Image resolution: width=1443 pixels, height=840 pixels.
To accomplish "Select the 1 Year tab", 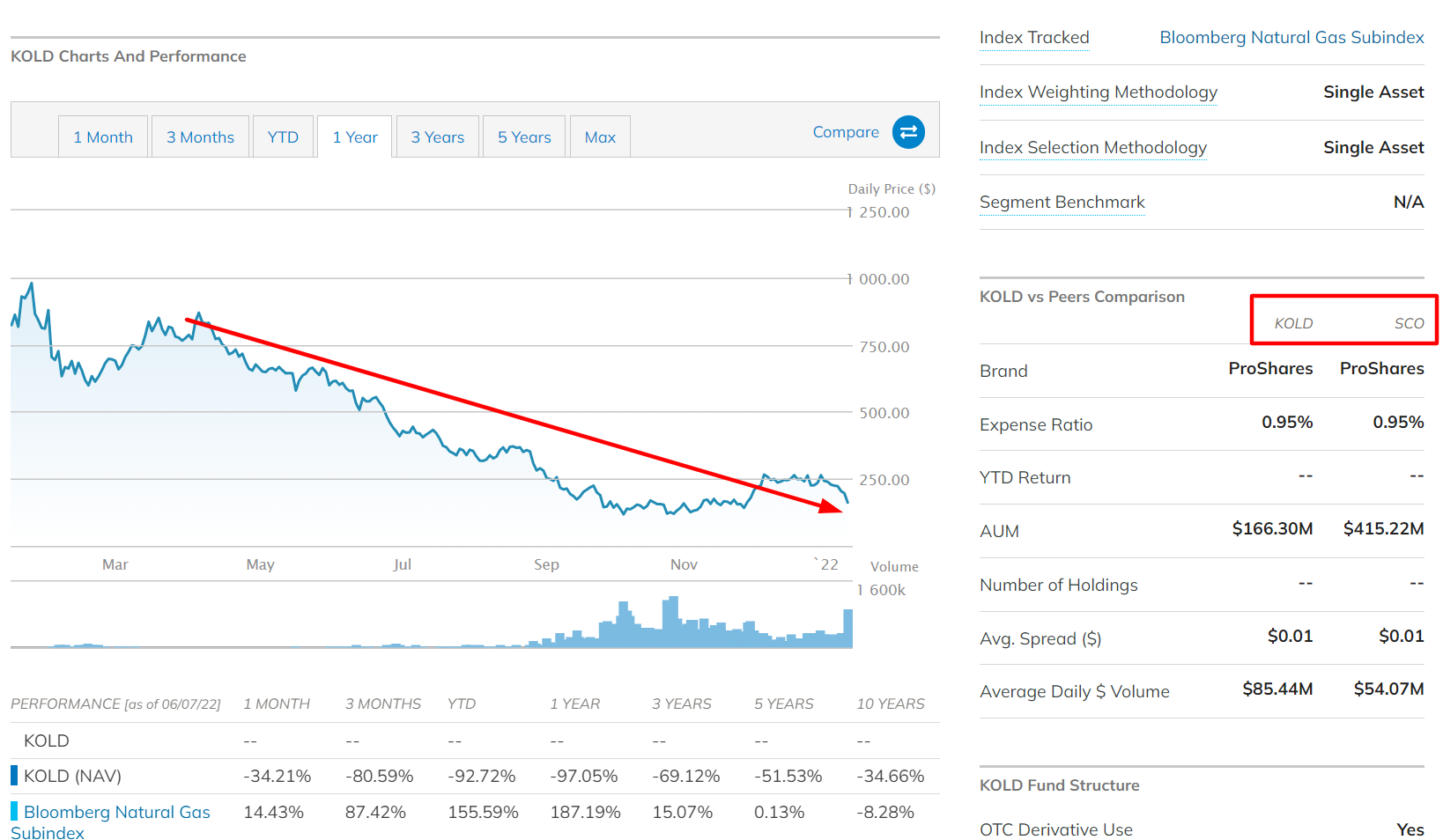I will (x=355, y=136).
